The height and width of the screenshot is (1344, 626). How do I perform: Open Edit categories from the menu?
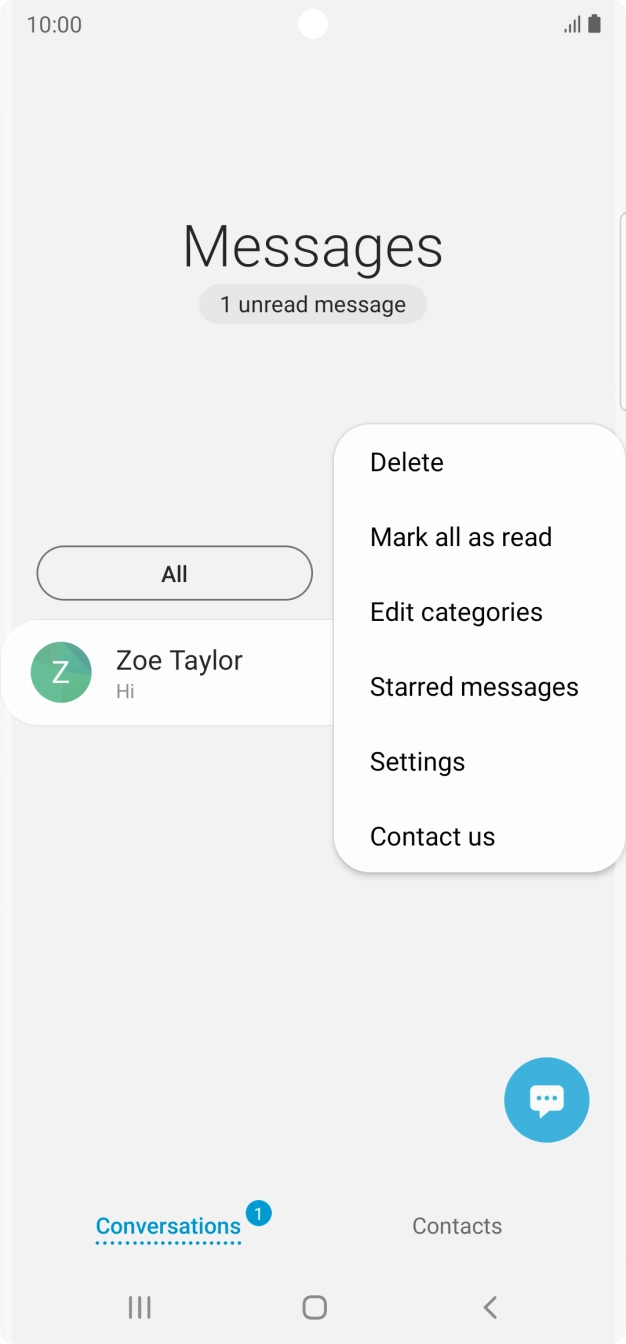click(x=456, y=612)
